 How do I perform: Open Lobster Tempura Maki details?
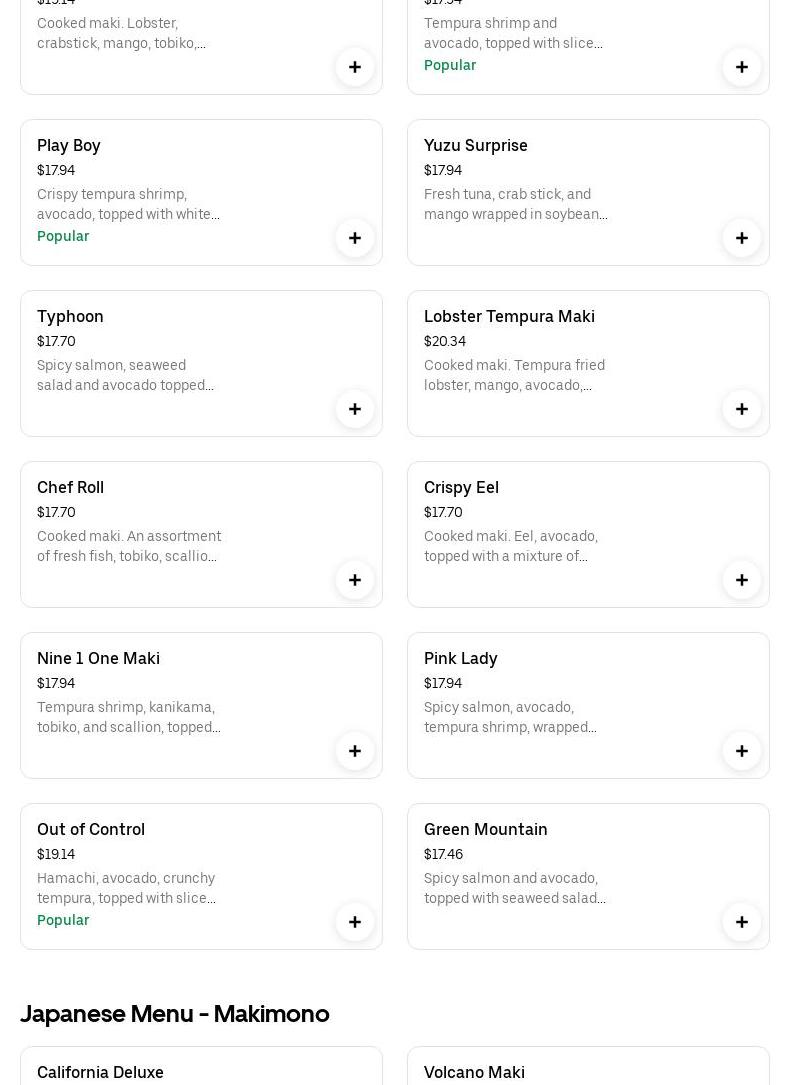[x=509, y=316]
